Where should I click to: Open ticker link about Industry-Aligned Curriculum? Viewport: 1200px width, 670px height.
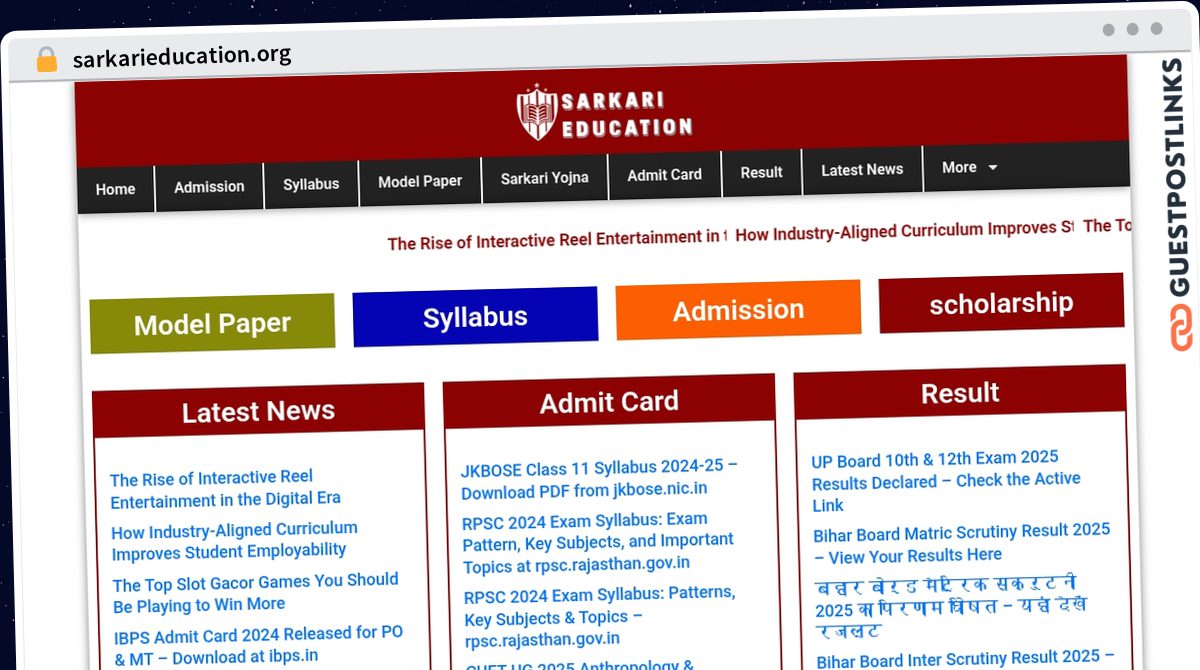pyautogui.click(x=904, y=231)
